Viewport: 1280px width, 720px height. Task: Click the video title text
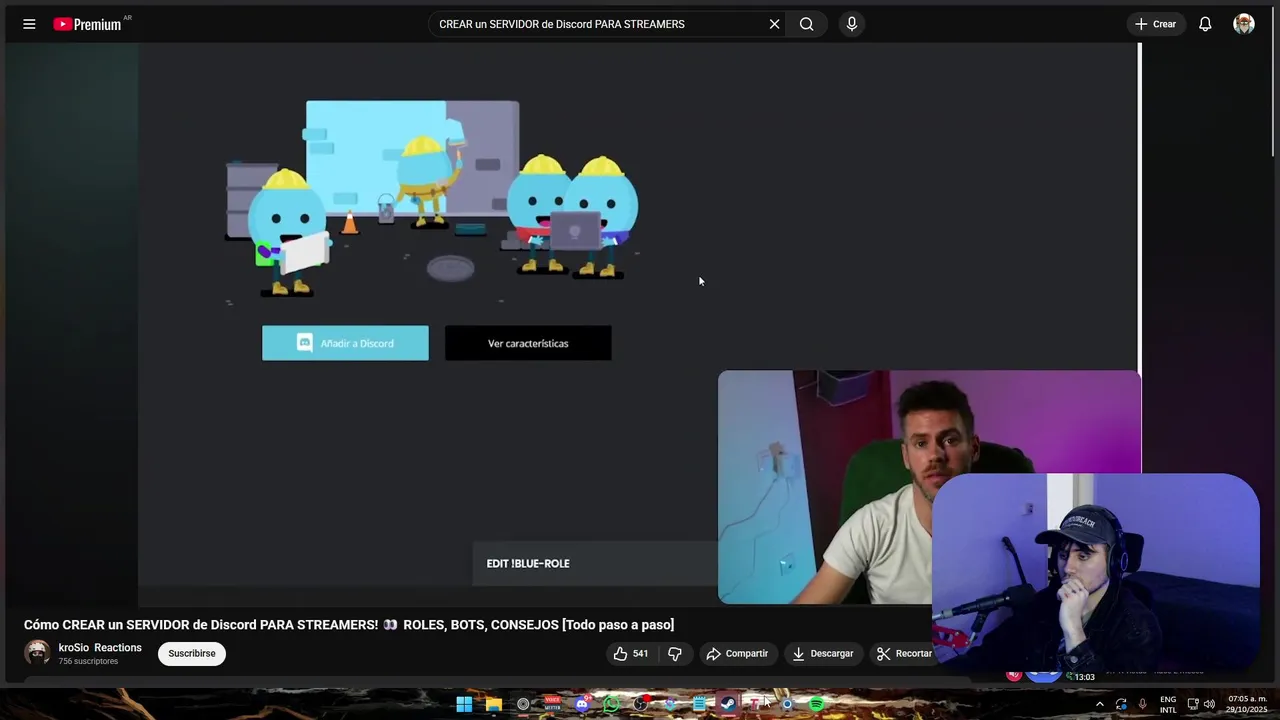point(349,624)
